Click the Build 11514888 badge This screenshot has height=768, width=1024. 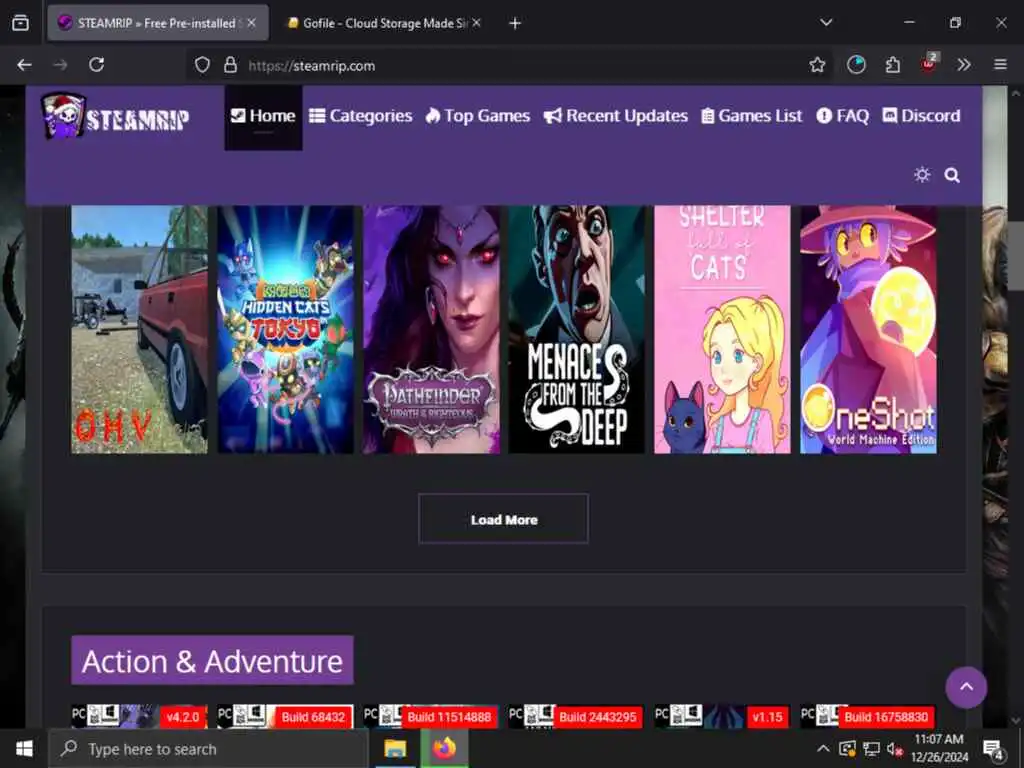[x=449, y=717]
